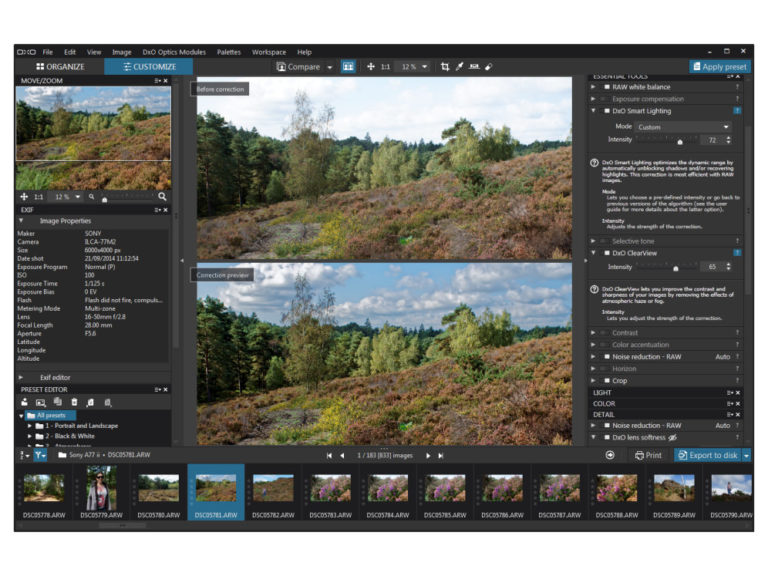Activate the Horizon leveling toolbar icon

coord(474,67)
